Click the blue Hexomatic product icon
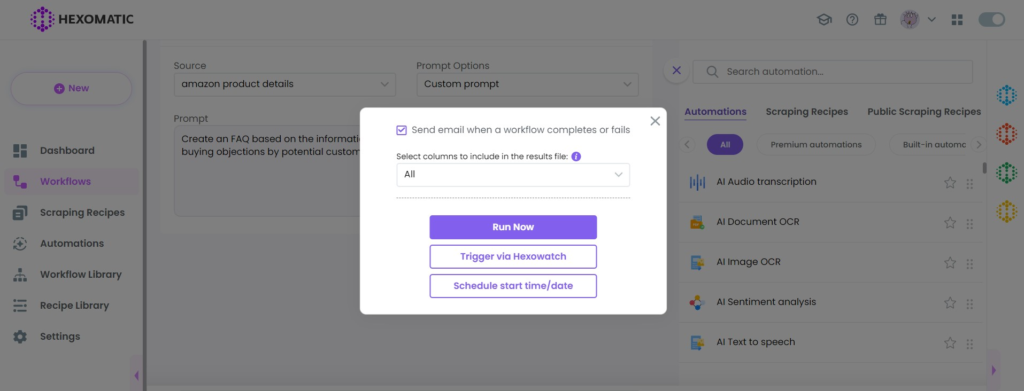Screen dimensions: 1024x391 (x=1006, y=95)
